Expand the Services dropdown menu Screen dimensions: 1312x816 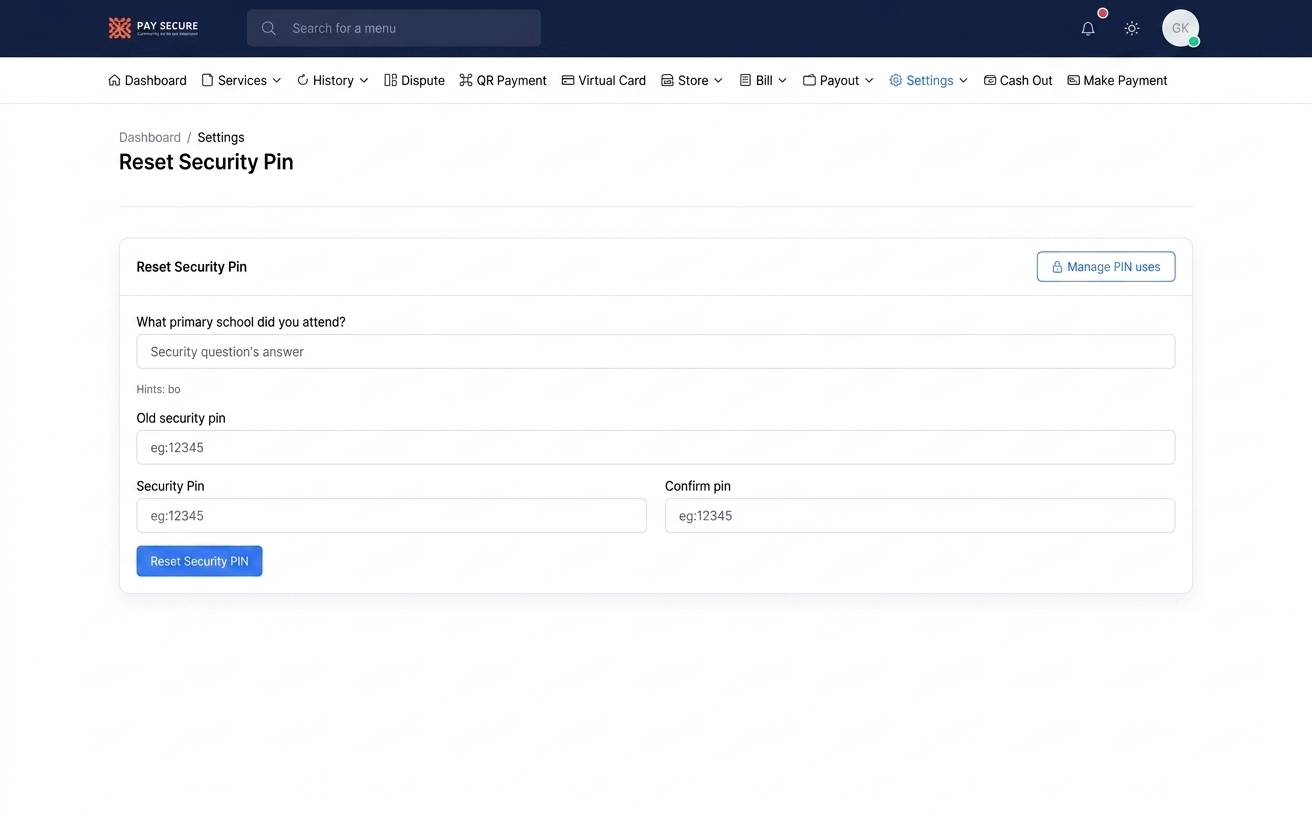[241, 80]
